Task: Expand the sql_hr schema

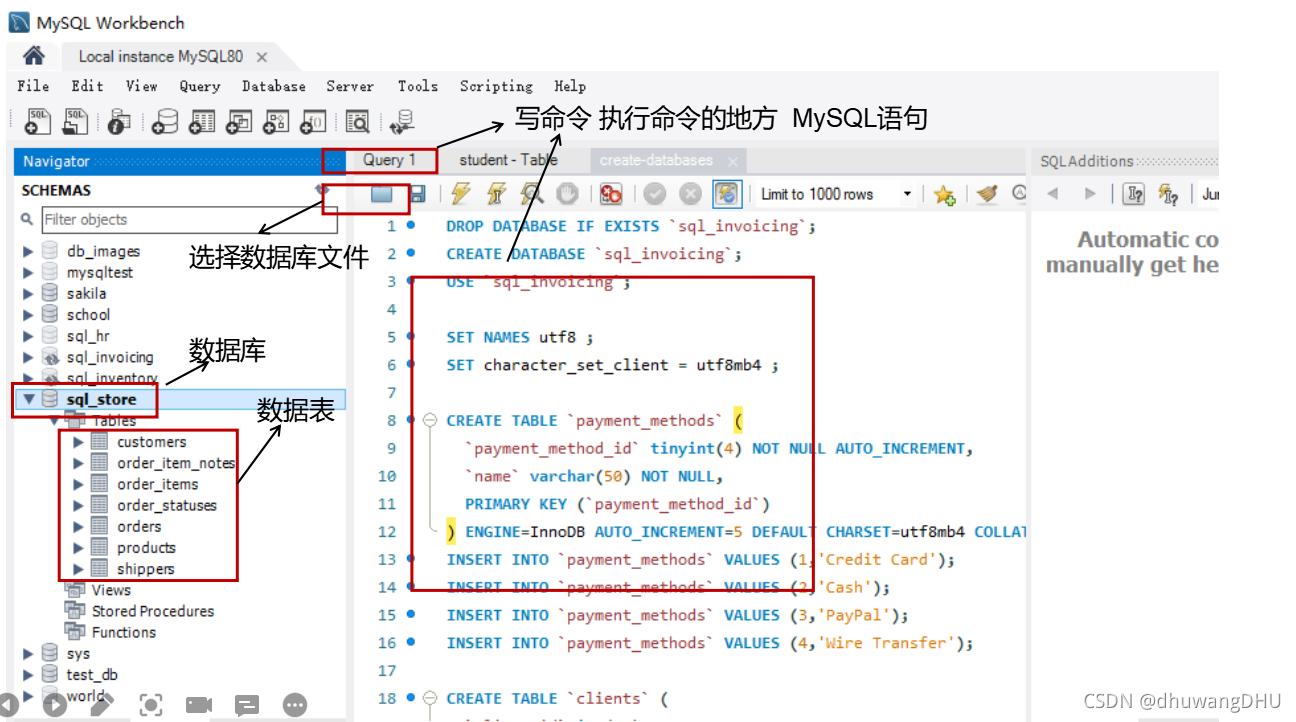Action: click(x=28, y=336)
